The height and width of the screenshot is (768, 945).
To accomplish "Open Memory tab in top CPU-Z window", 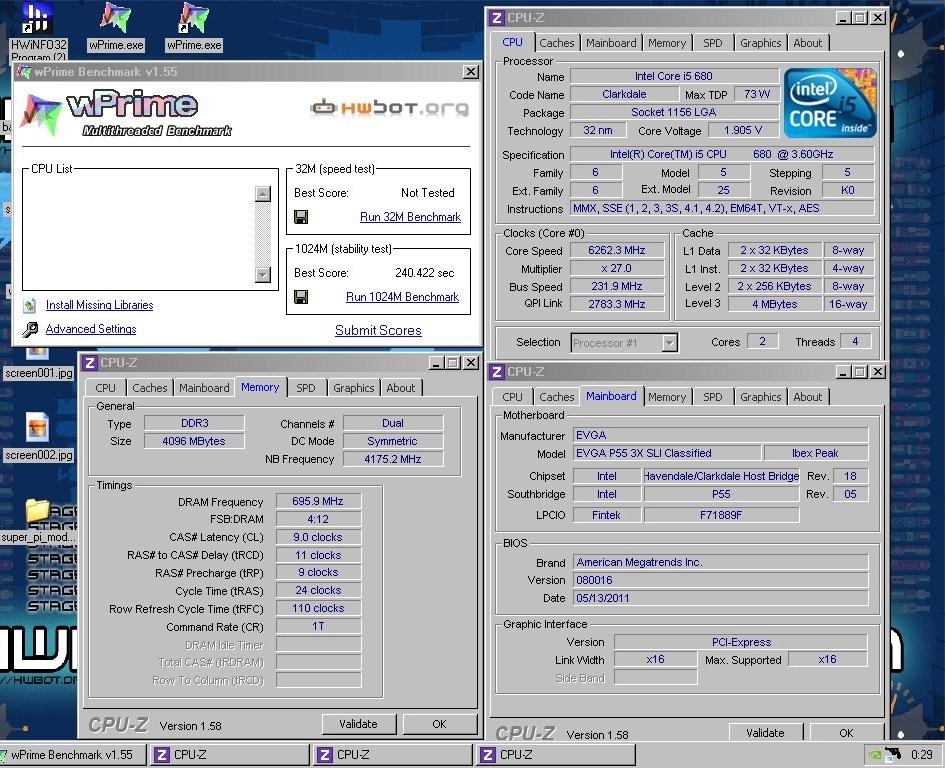I will tap(667, 43).
